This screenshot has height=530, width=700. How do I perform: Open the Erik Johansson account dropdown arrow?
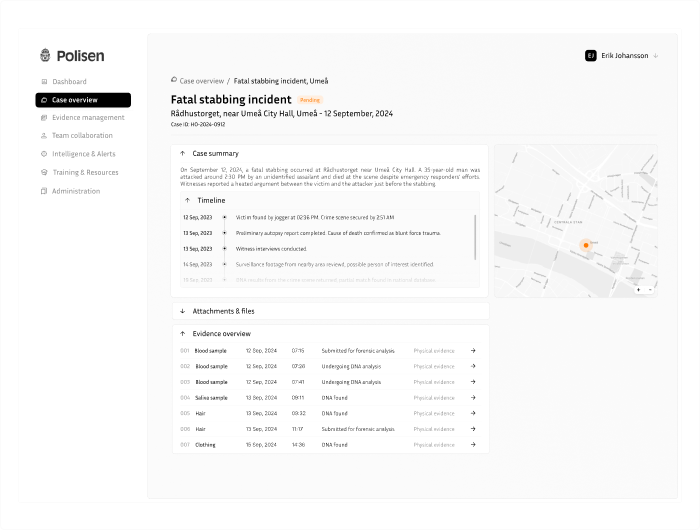pyautogui.click(x=656, y=56)
